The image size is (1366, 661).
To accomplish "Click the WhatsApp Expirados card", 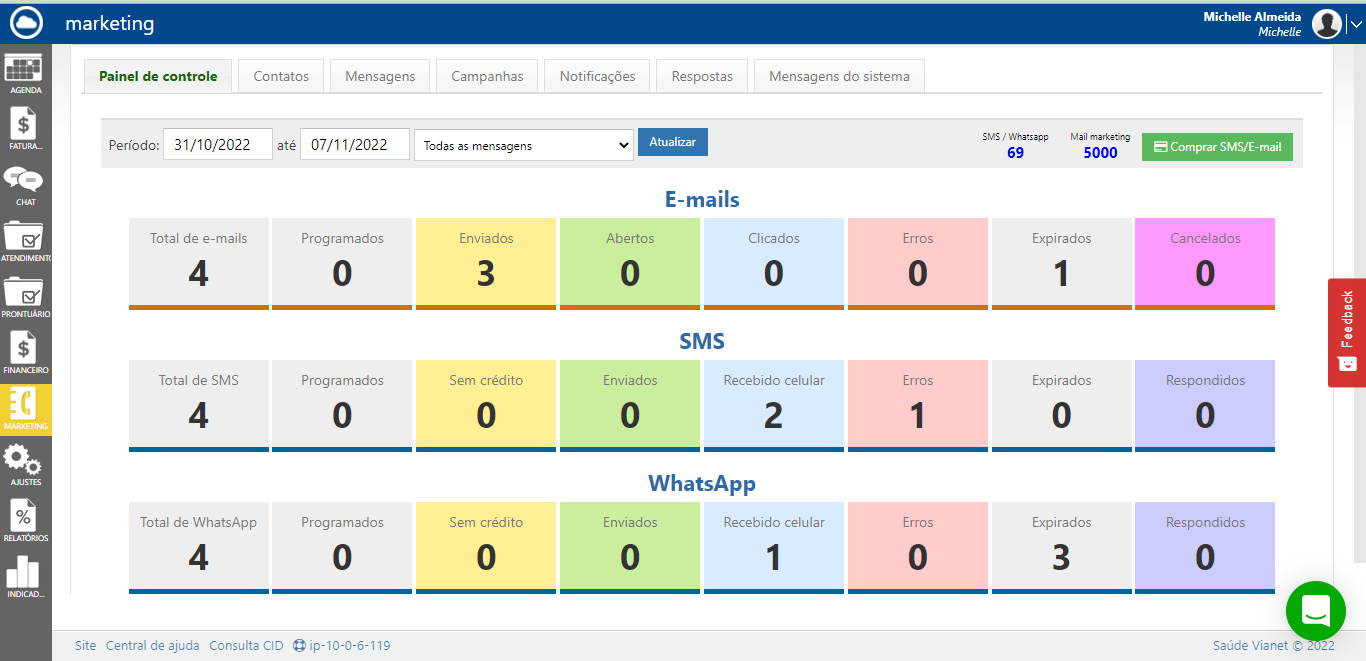I will tap(1061, 548).
